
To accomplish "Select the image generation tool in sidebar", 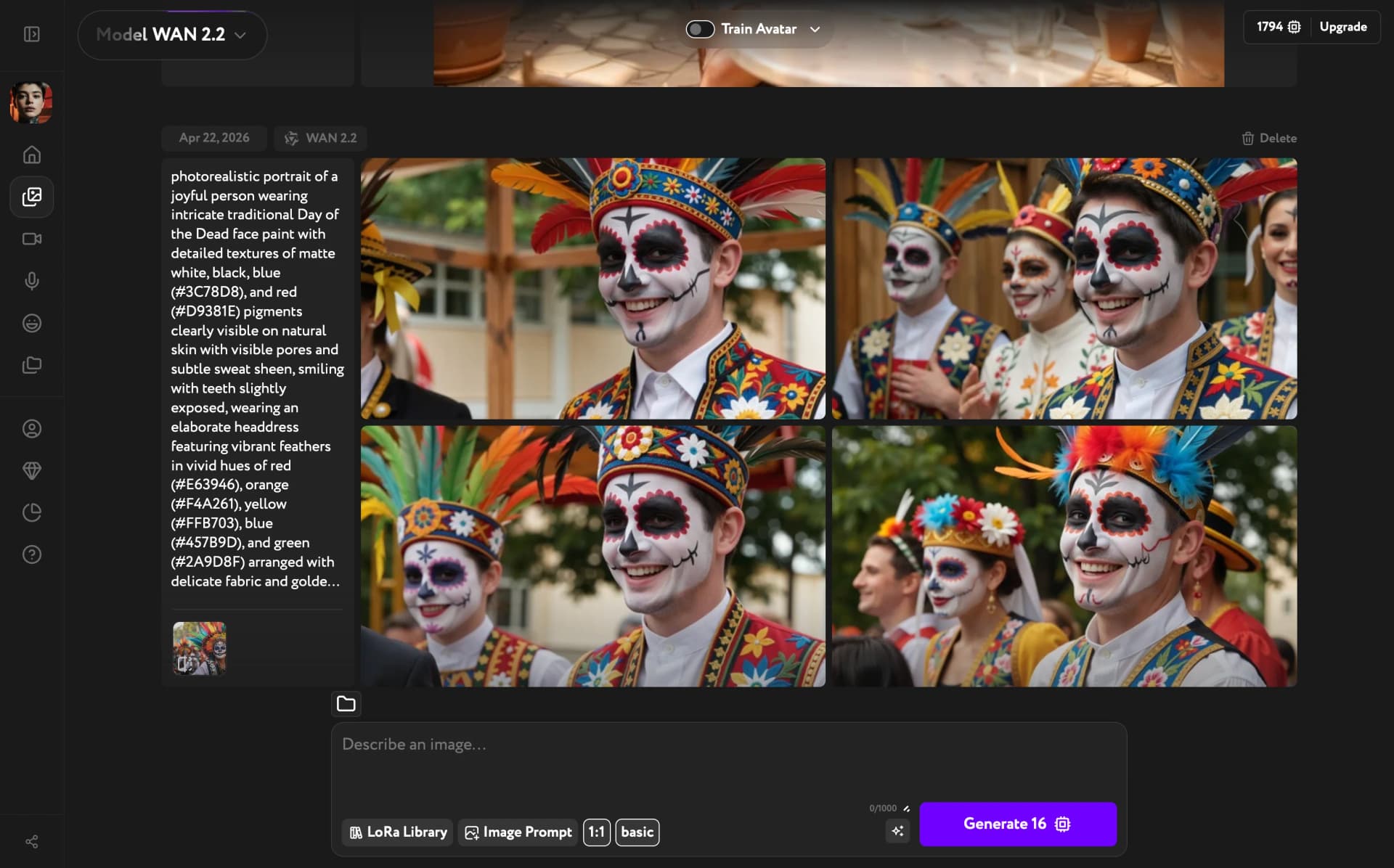I will tap(31, 197).
